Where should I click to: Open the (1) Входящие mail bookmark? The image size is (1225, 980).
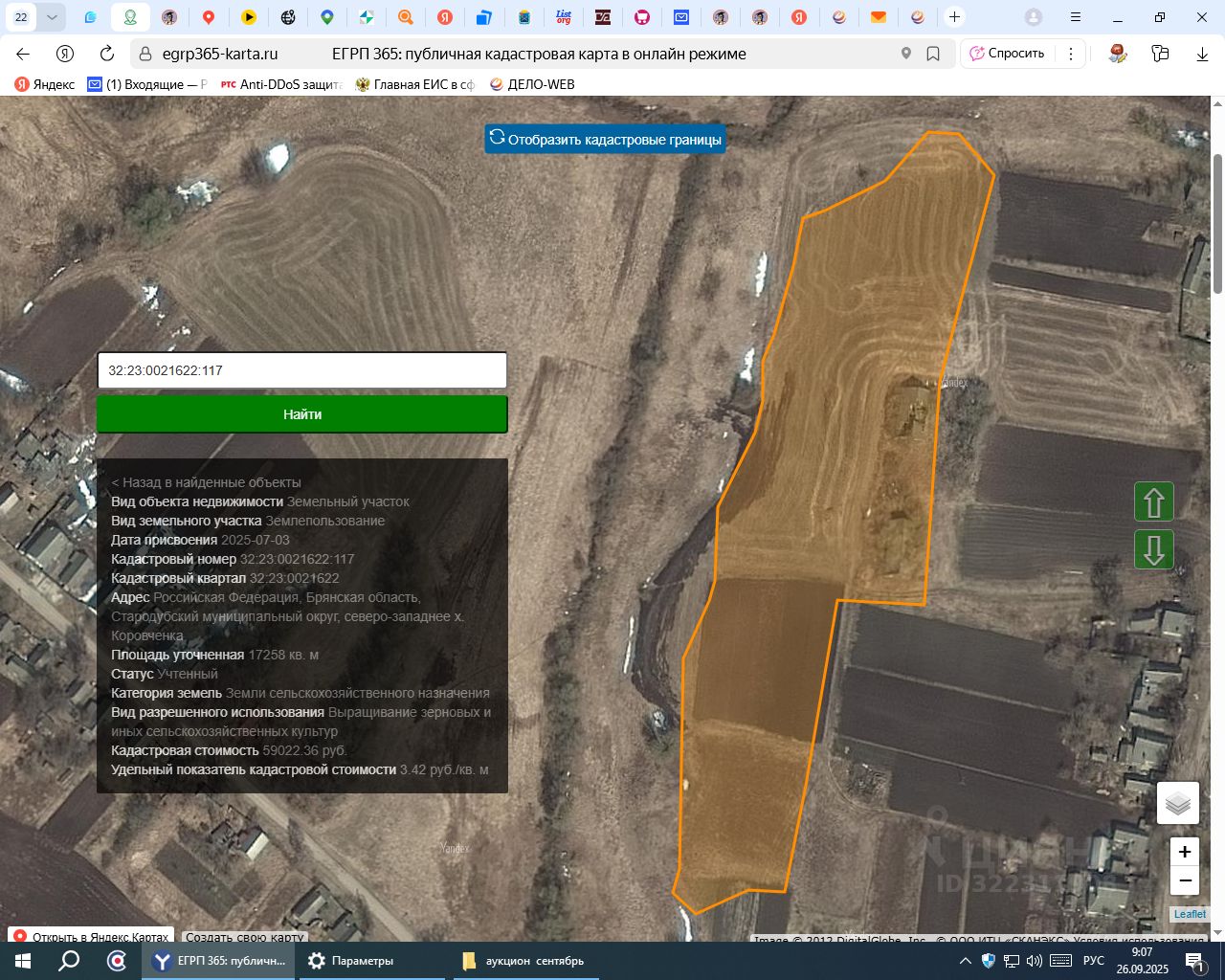click(147, 84)
